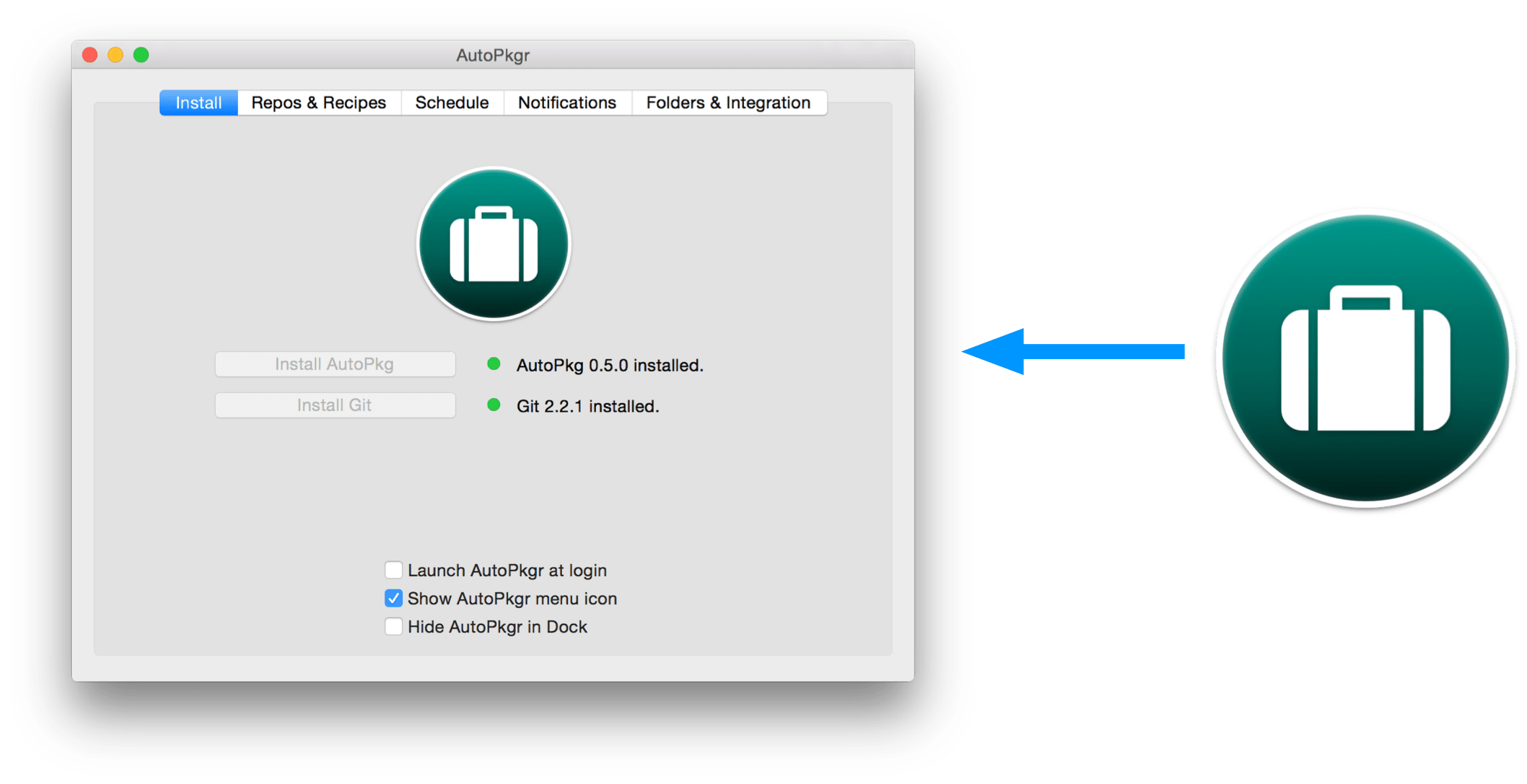Select the Install tab
Viewport: 1527px width, 784px height.
(198, 102)
